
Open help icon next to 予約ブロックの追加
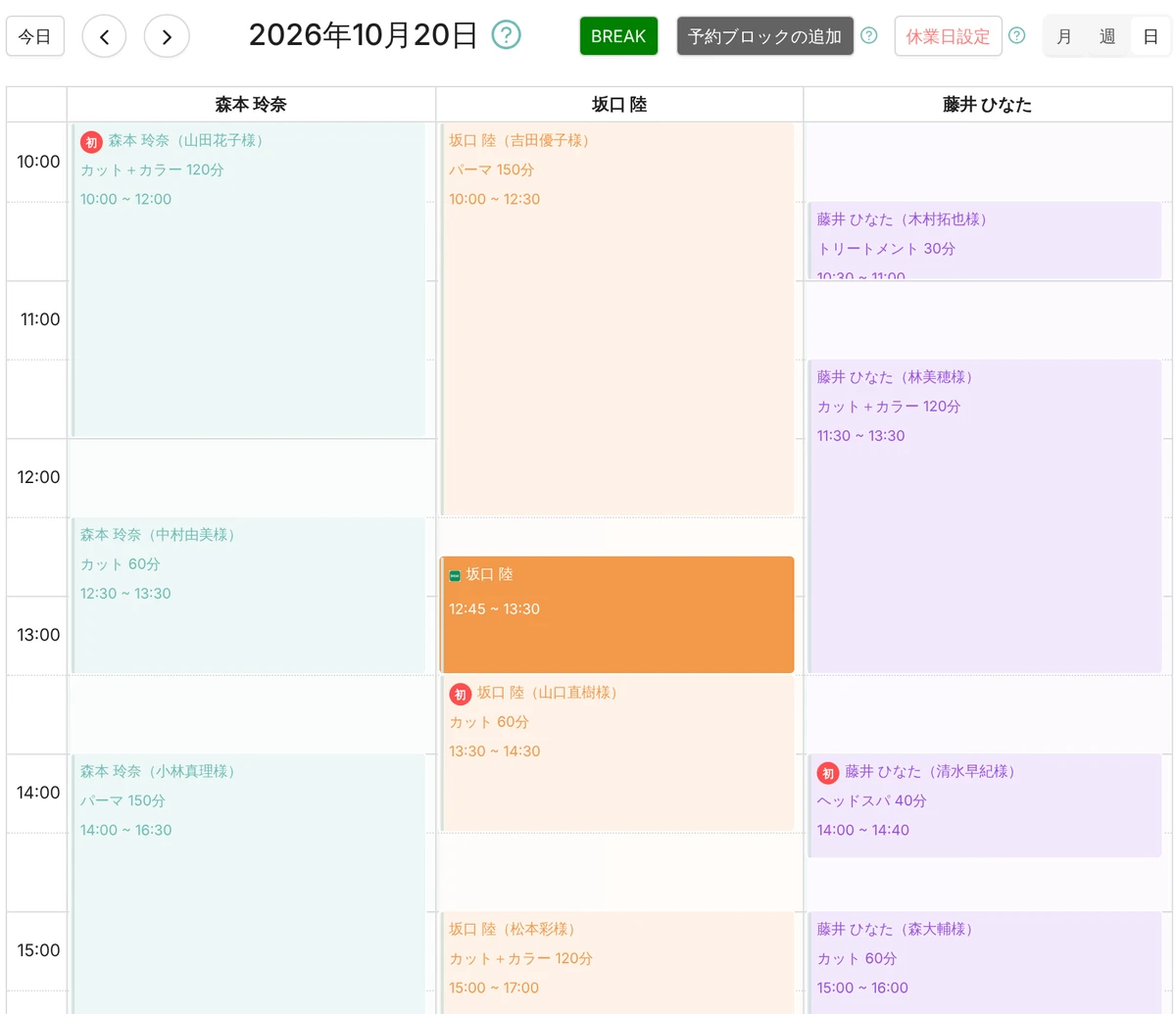869,36
